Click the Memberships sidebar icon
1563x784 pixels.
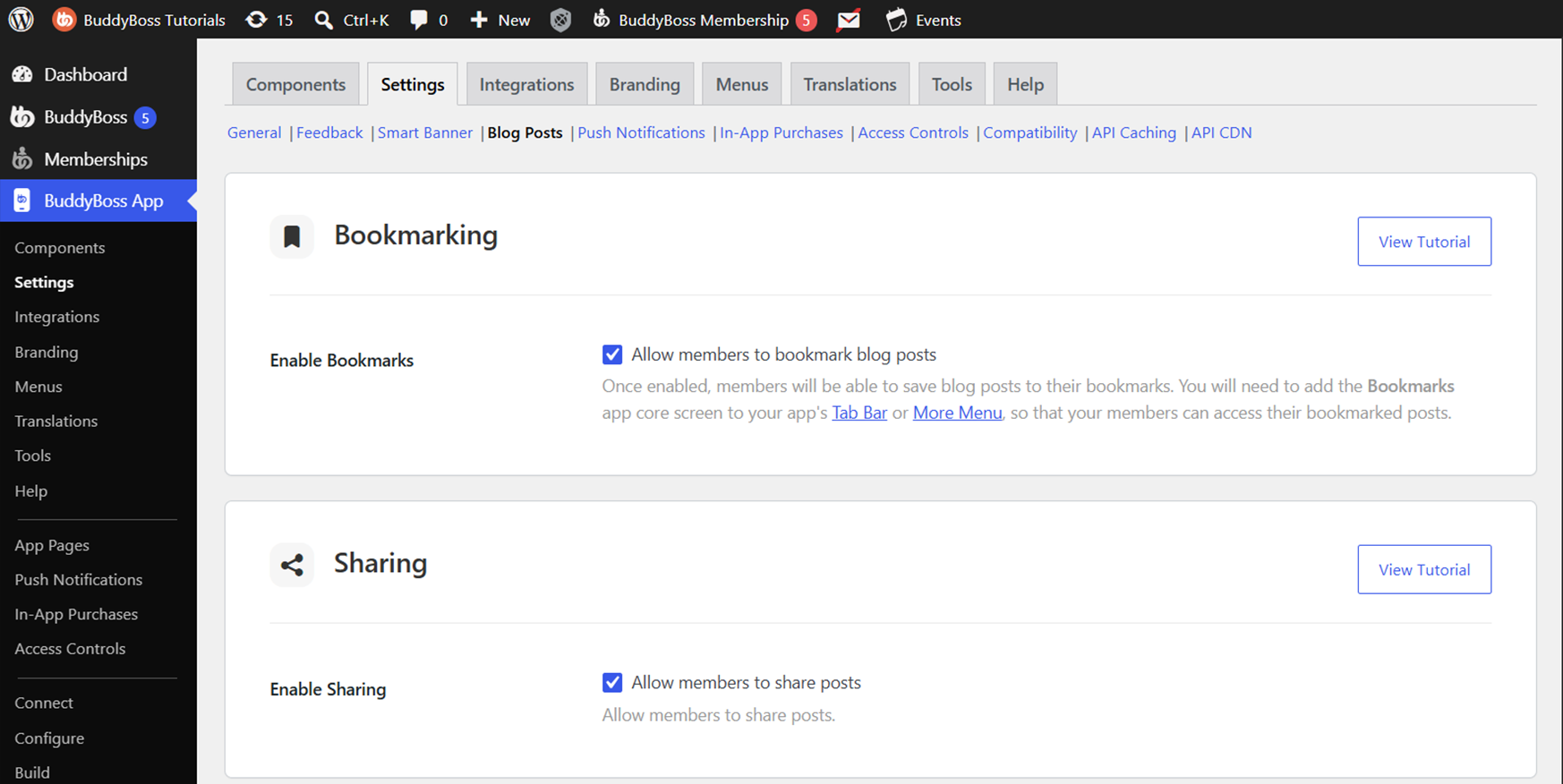[x=22, y=158]
